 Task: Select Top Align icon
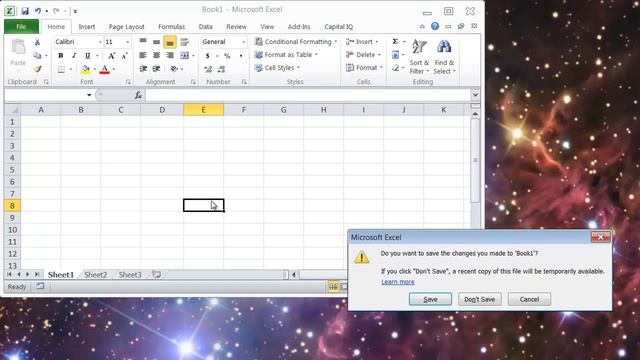(x=143, y=42)
